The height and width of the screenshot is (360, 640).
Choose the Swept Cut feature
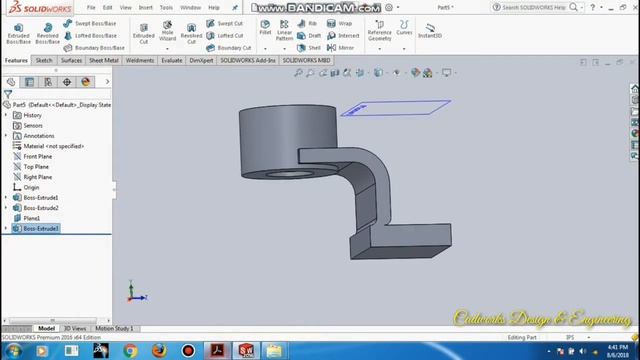coord(224,24)
